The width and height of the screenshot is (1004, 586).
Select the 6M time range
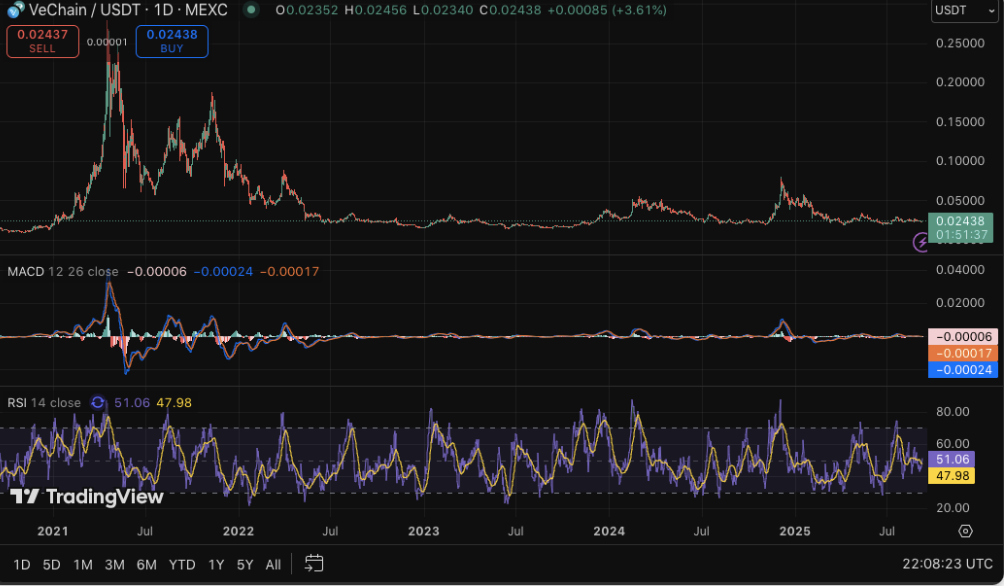(147, 565)
